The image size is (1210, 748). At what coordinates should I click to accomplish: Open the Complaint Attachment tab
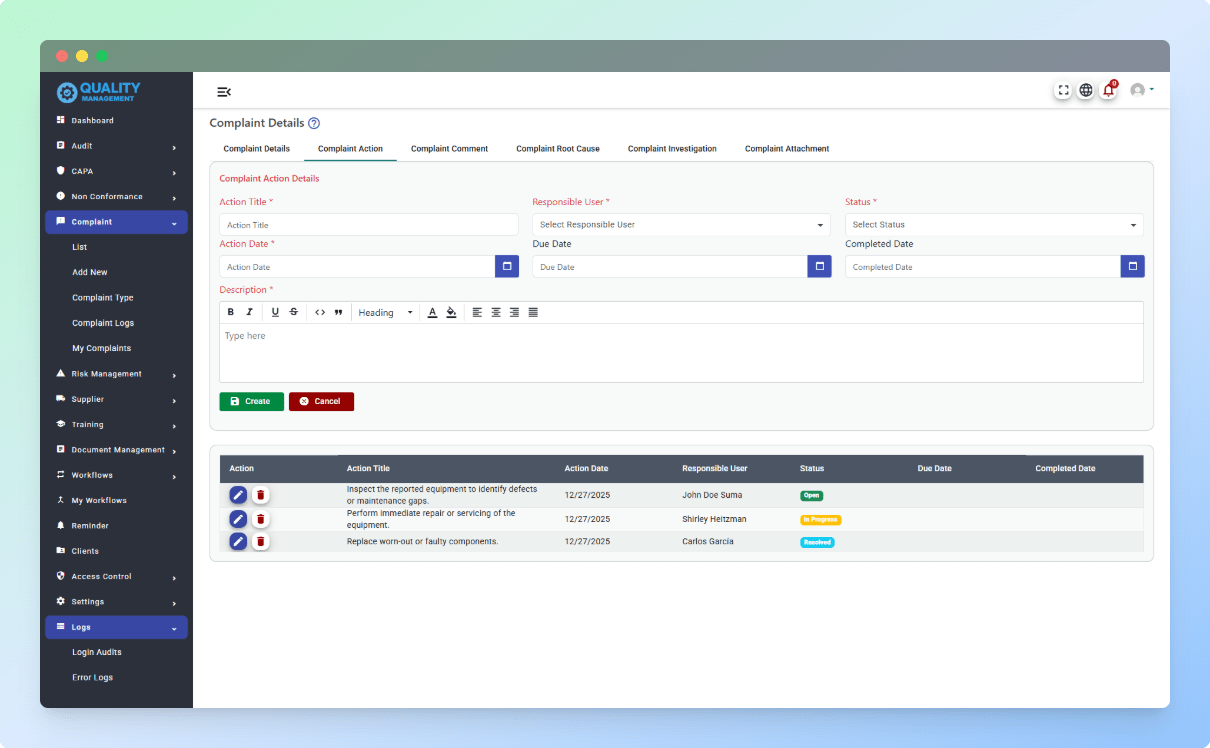pos(787,148)
